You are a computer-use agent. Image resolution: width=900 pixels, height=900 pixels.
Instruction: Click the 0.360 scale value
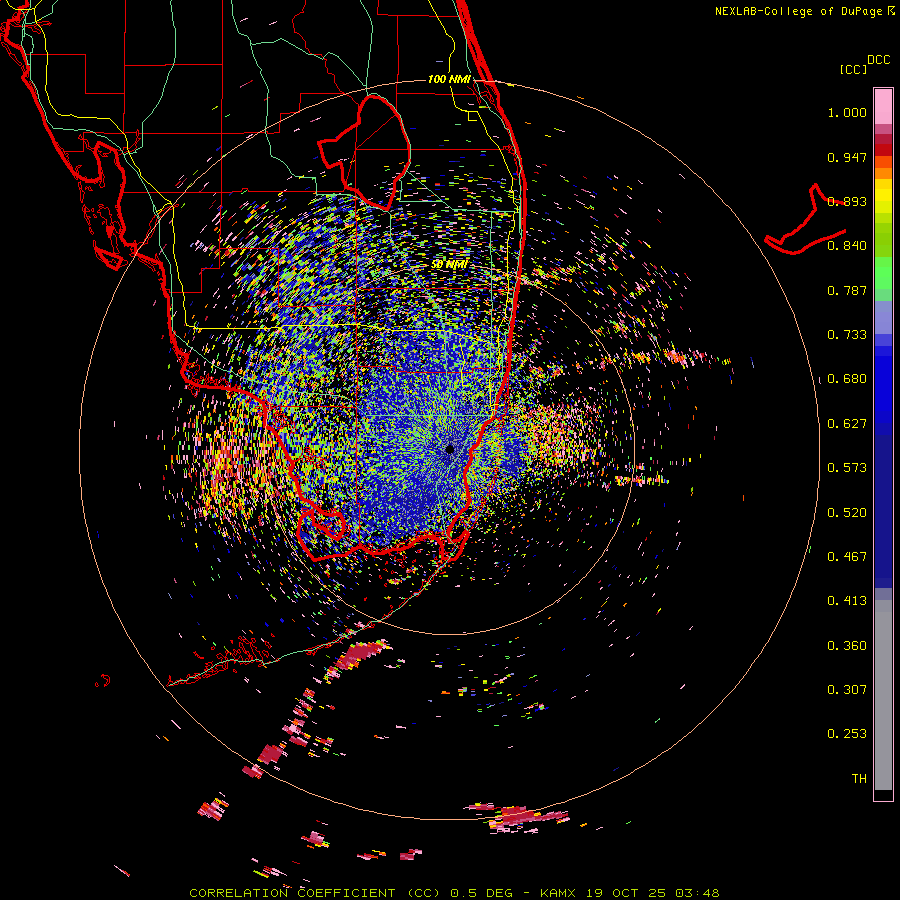coord(847,646)
